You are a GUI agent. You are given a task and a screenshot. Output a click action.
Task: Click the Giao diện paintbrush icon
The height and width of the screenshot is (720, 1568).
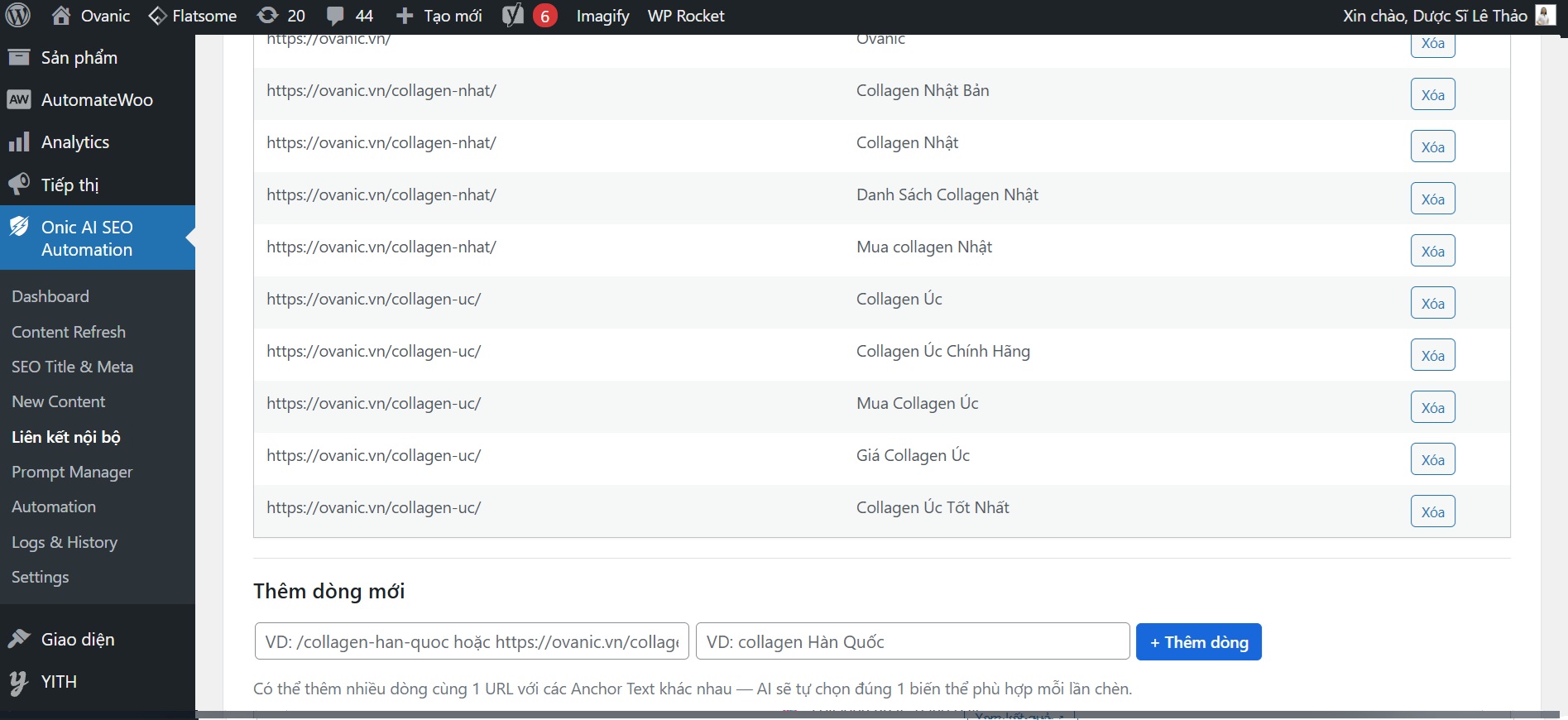tap(19, 639)
